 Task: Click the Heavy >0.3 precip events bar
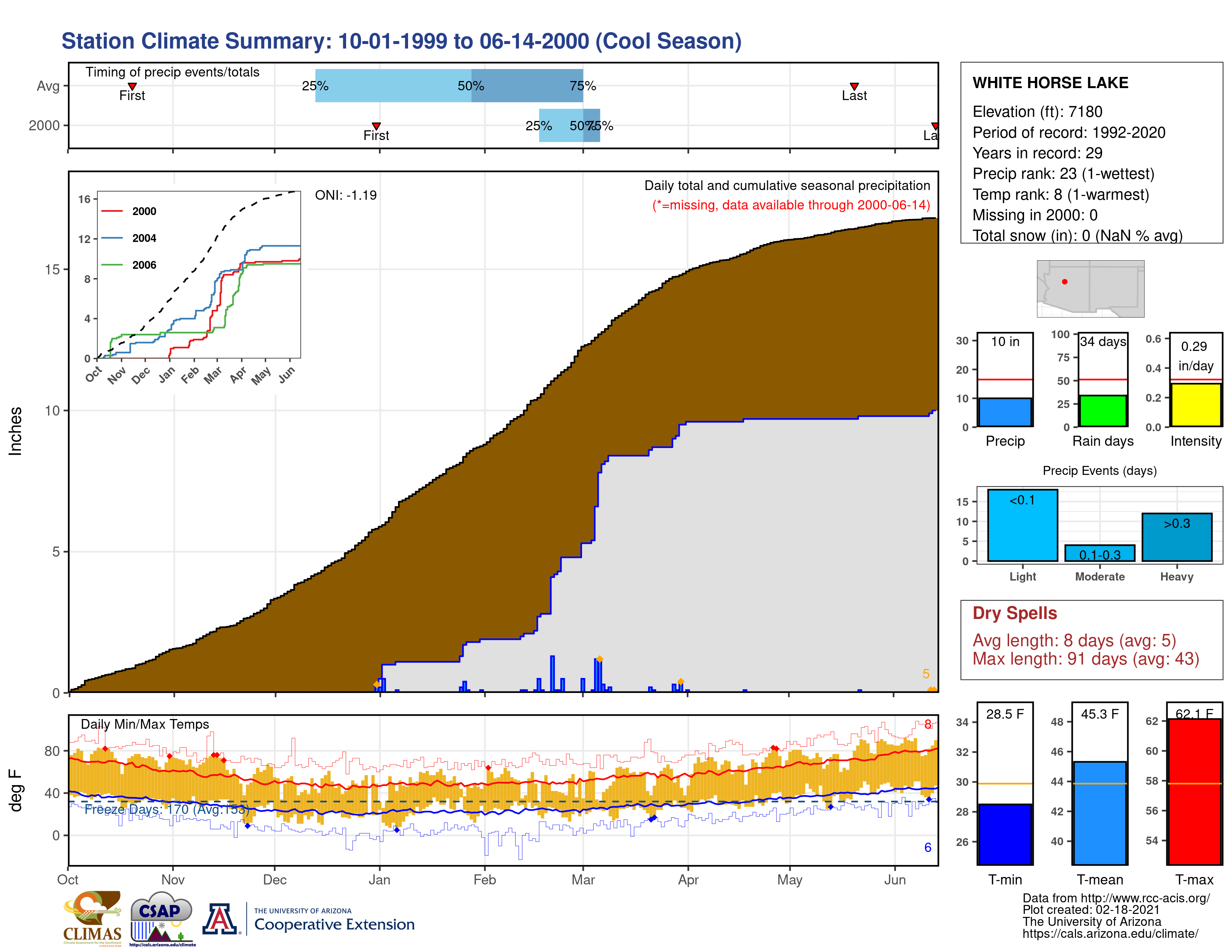(x=1177, y=537)
